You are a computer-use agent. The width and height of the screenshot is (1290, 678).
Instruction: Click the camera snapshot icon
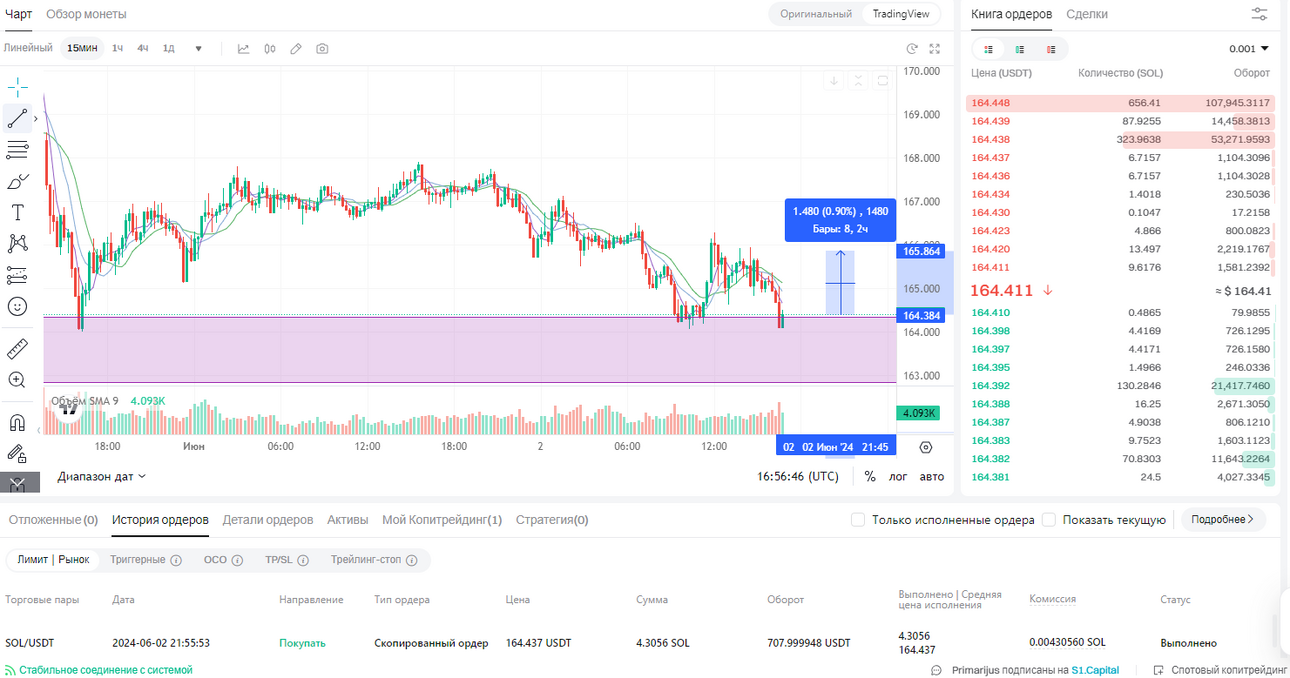[322, 48]
